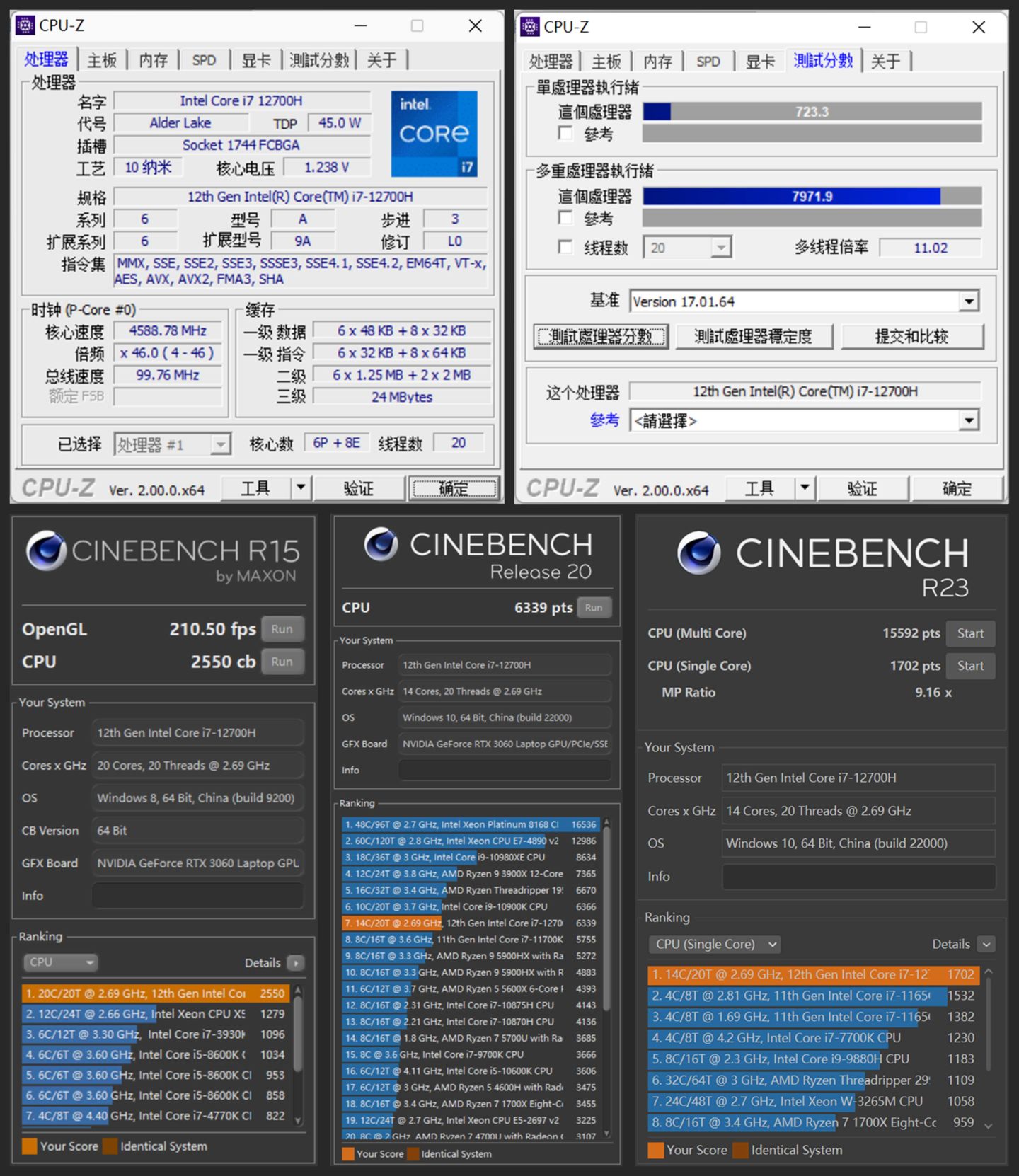The width and height of the screenshot is (1019, 1176).
Task: Open the 显卡 tab in right CPU-Z window
Action: pos(760,62)
